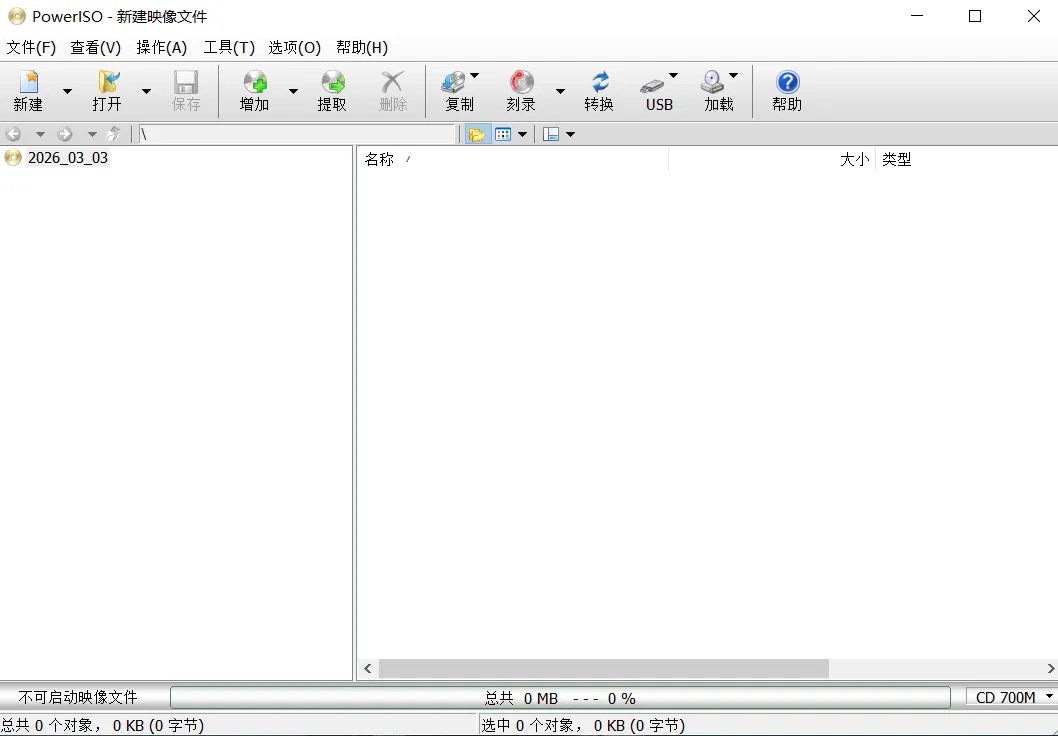
Task: Click the 总共 0 个对象 status text
Action: [103, 726]
